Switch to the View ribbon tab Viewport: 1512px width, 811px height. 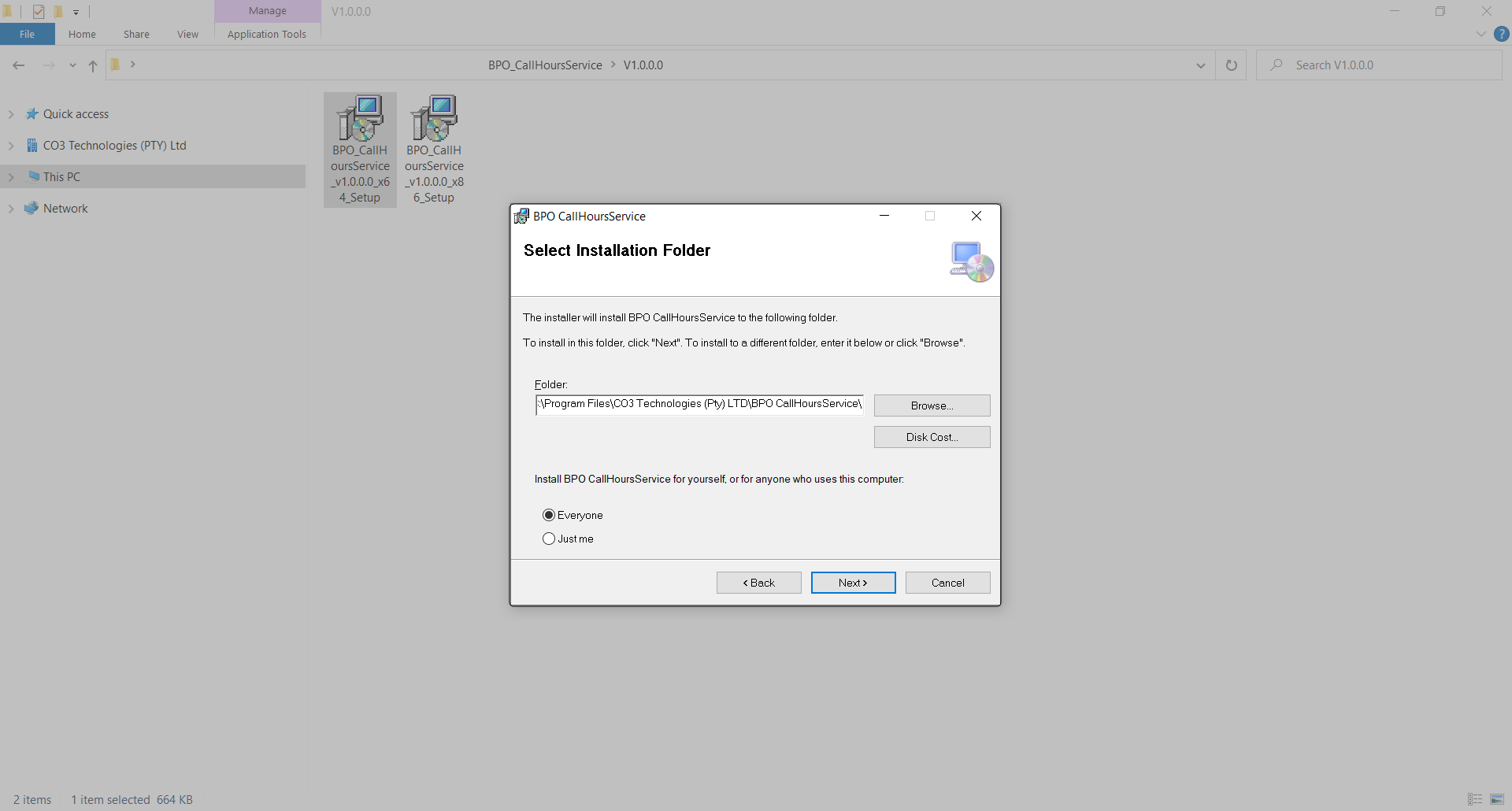[x=187, y=34]
